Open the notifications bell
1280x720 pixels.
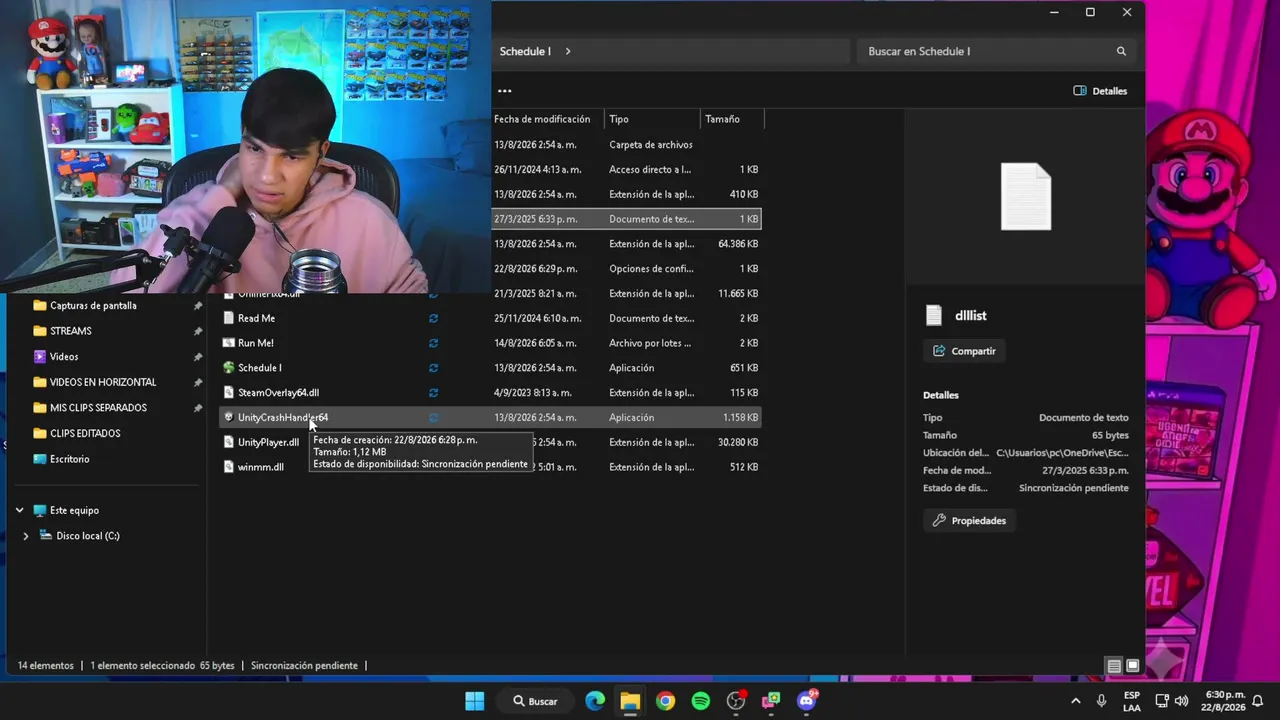tap(1258, 701)
